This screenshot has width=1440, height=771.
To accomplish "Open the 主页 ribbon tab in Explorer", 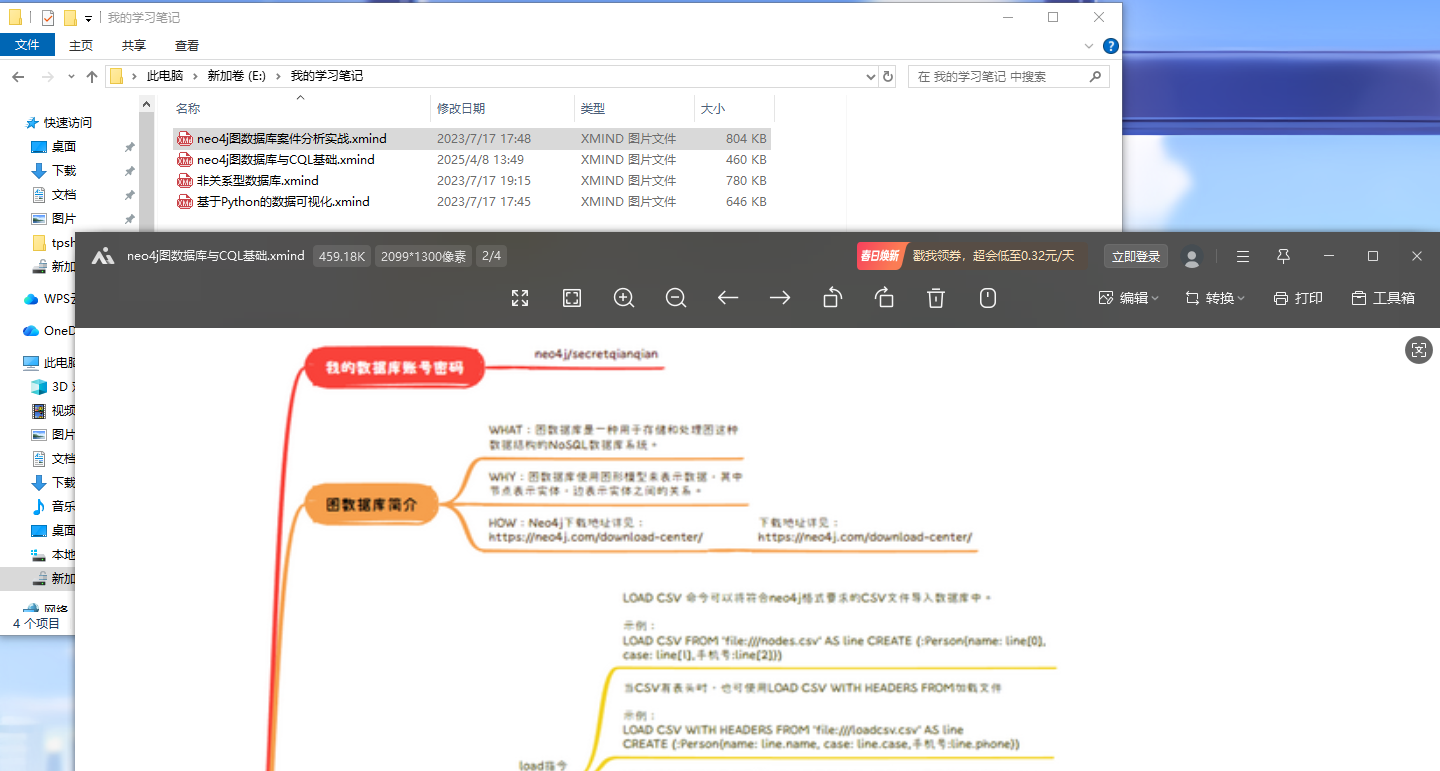I will click(x=81, y=45).
